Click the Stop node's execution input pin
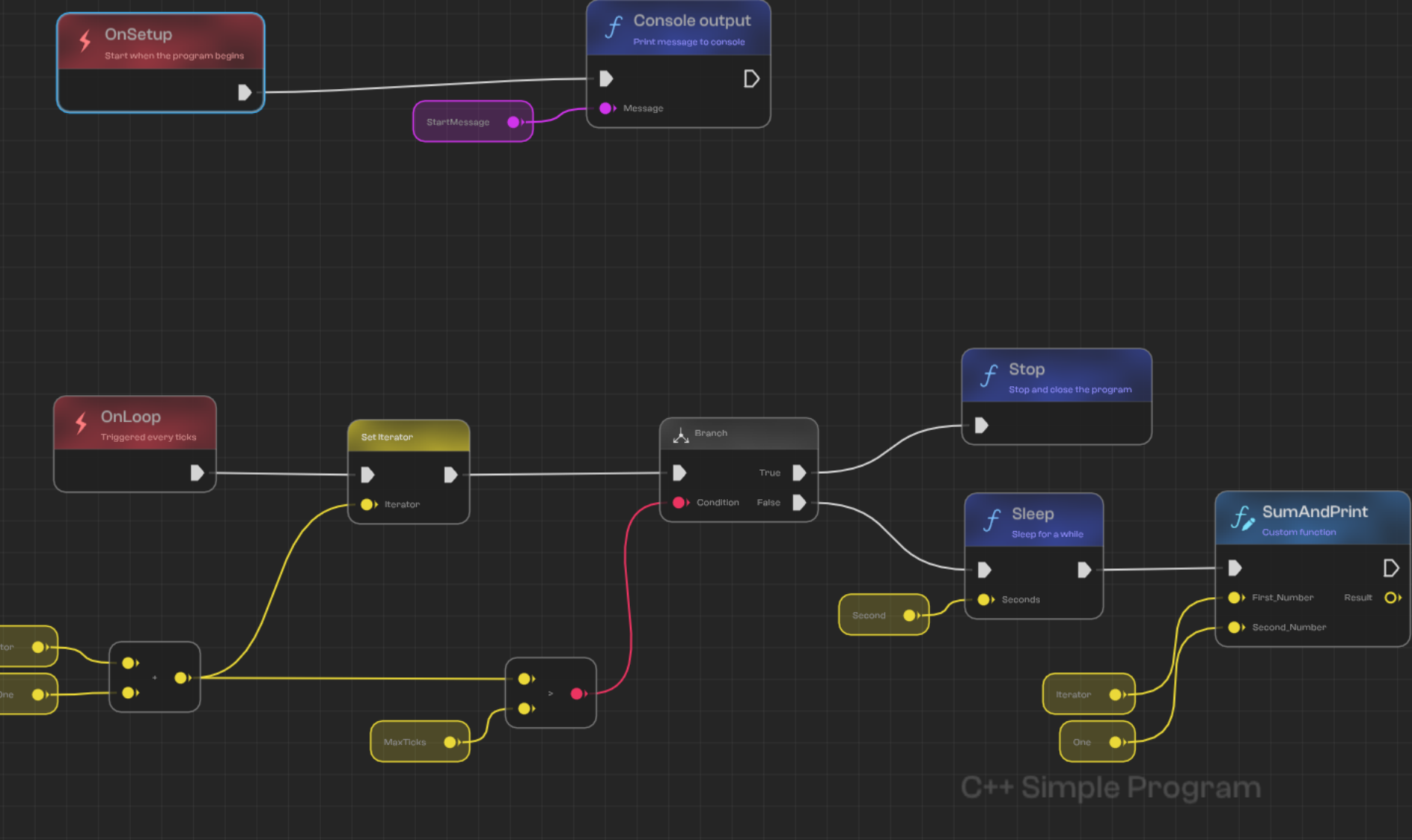 [x=981, y=426]
